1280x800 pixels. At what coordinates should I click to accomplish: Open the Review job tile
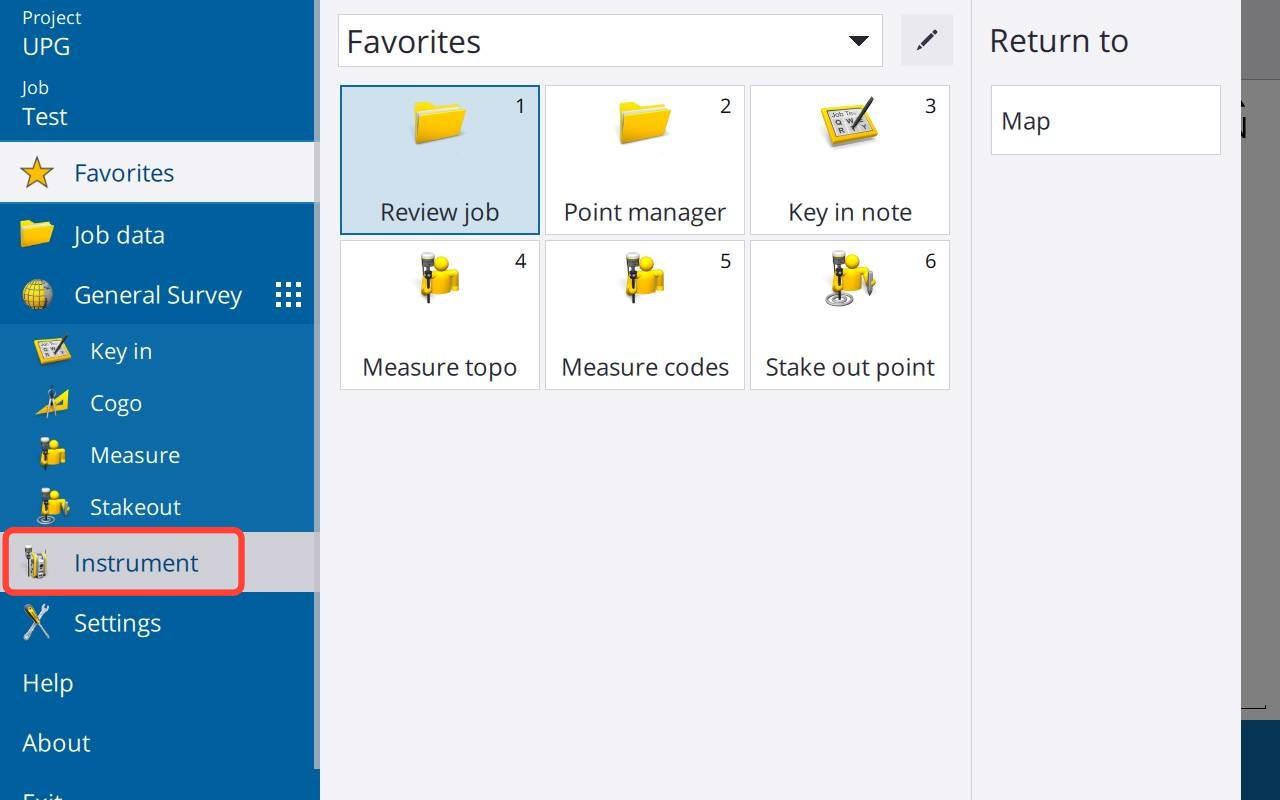(439, 160)
